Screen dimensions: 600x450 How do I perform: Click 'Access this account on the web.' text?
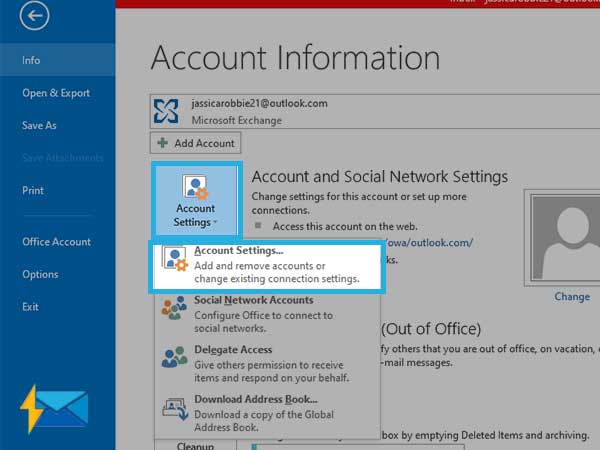[345, 227]
